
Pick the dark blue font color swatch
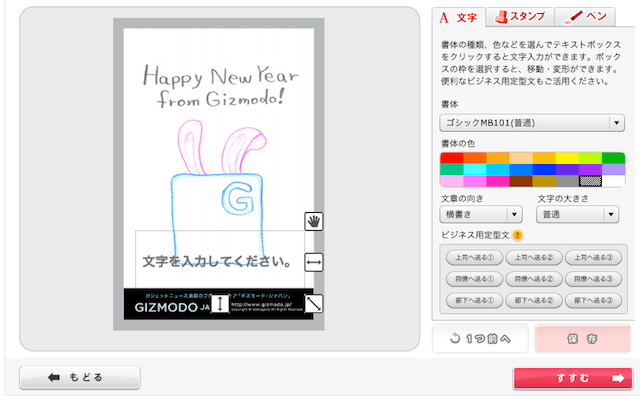coord(544,169)
